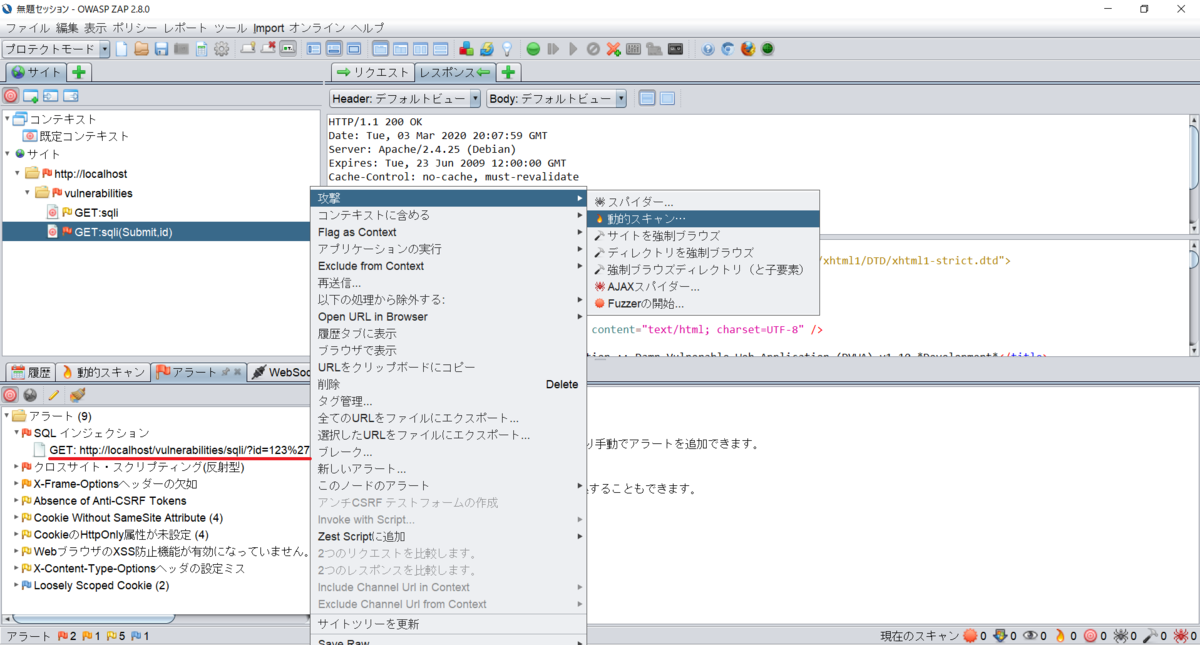Screen dimensions: 1200x645
Task: Click the X-Frame-Options alert row
Action: [x=115, y=483]
